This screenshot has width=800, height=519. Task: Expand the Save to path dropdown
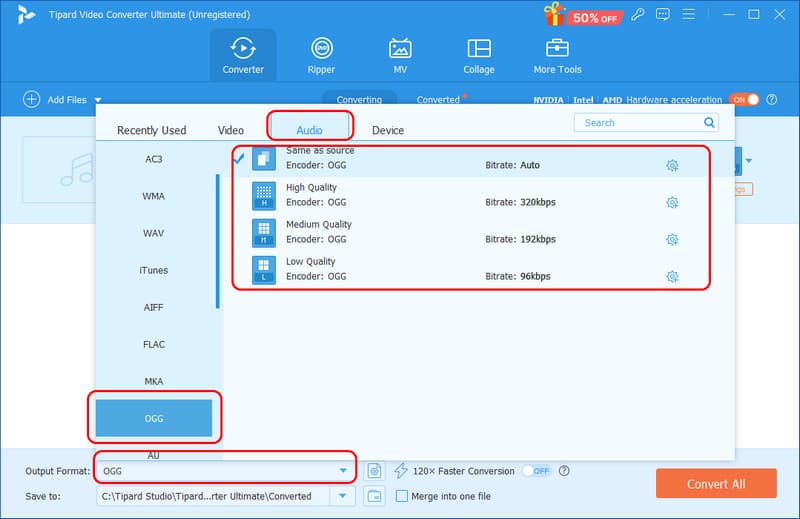342,496
